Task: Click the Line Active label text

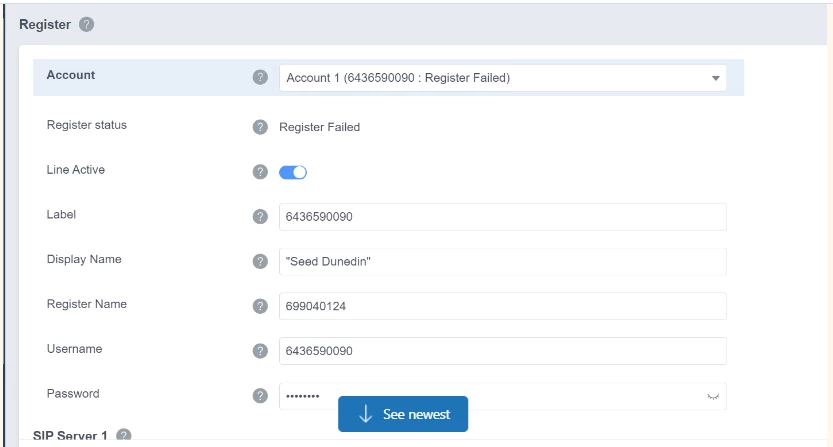Action: pos(75,170)
